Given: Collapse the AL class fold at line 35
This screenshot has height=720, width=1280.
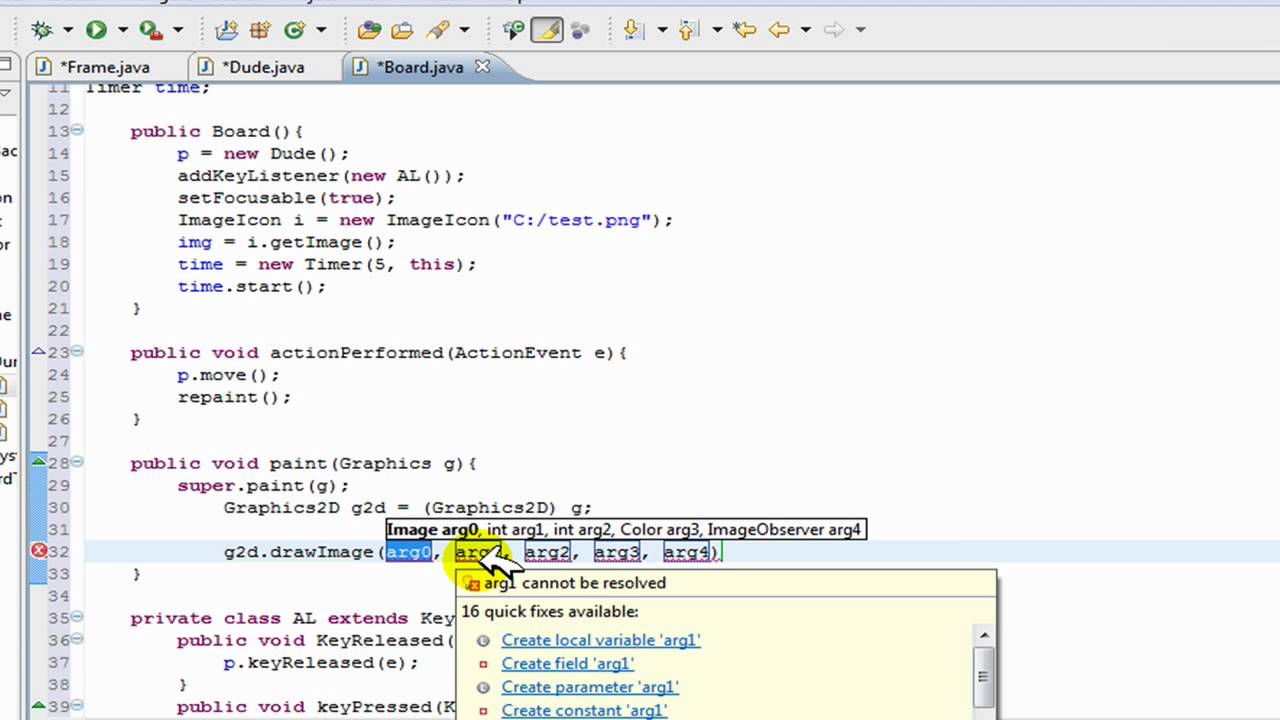Looking at the screenshot, I should tap(78, 617).
